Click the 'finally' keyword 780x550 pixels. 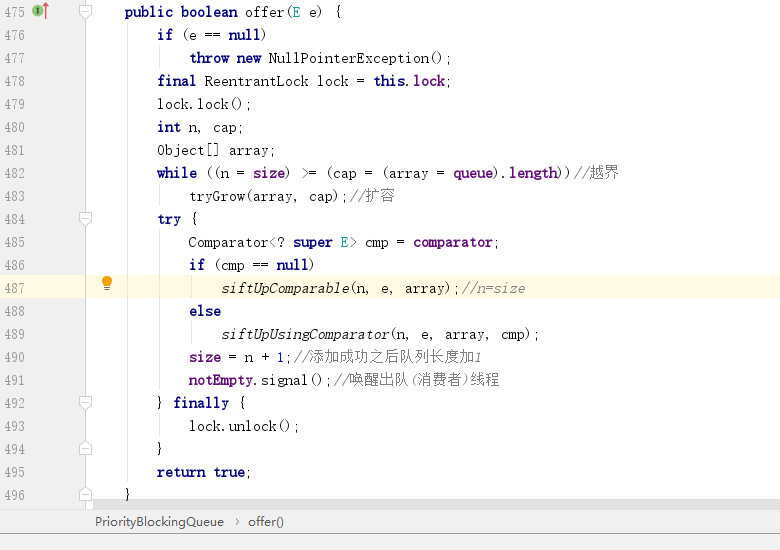[201, 403]
